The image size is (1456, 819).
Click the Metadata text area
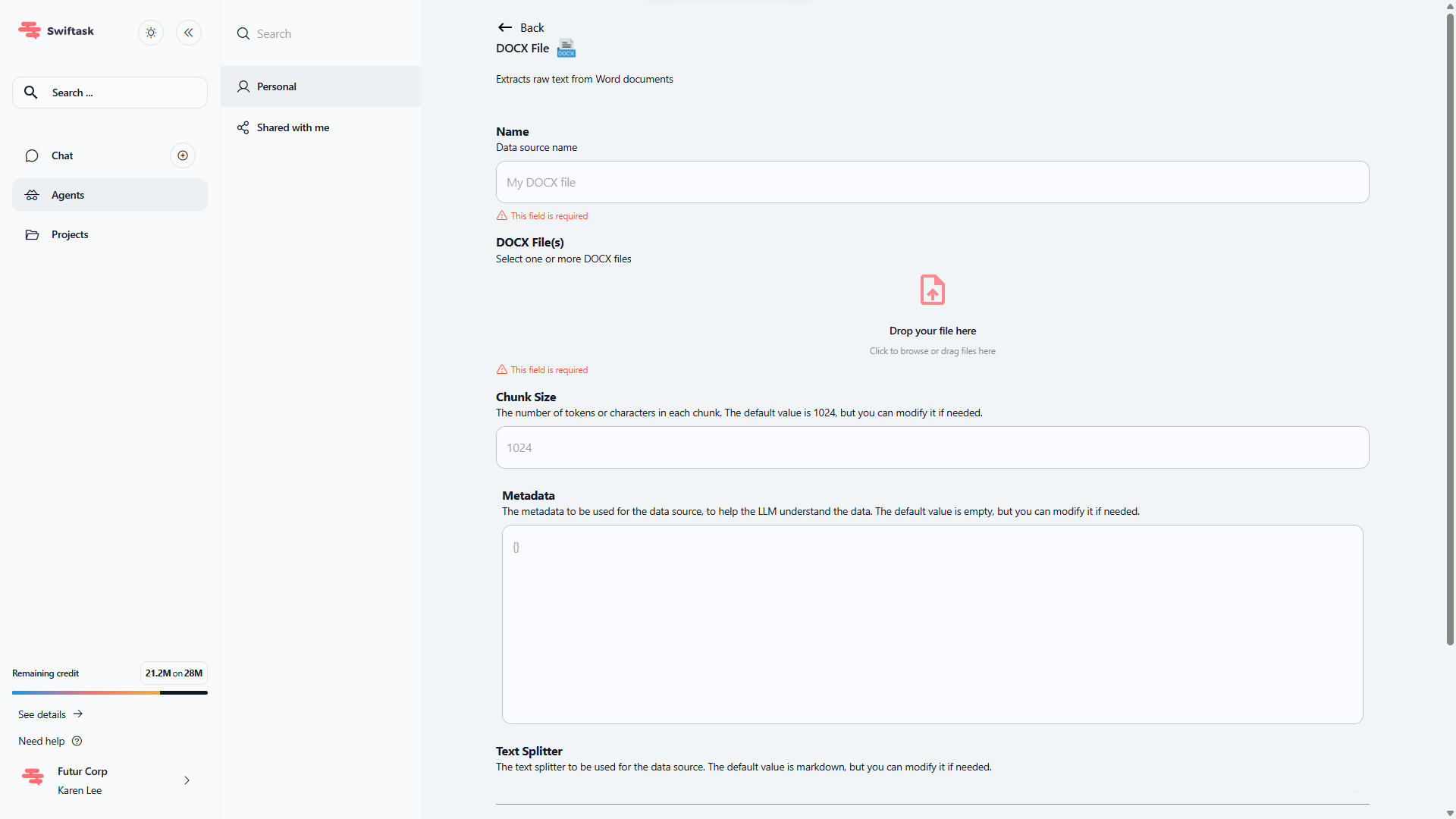point(932,624)
